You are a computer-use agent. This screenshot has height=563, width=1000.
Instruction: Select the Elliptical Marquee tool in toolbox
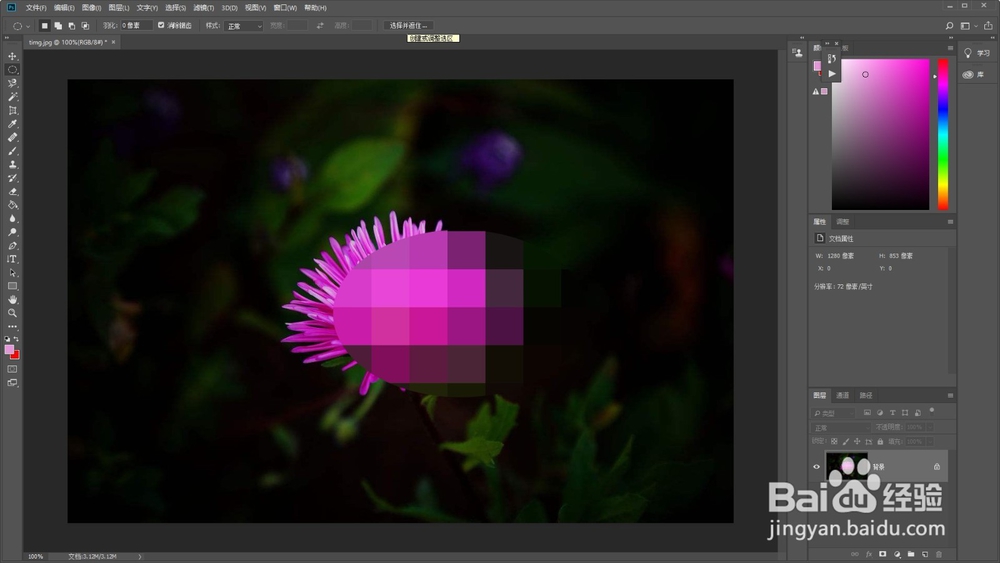pyautogui.click(x=12, y=69)
